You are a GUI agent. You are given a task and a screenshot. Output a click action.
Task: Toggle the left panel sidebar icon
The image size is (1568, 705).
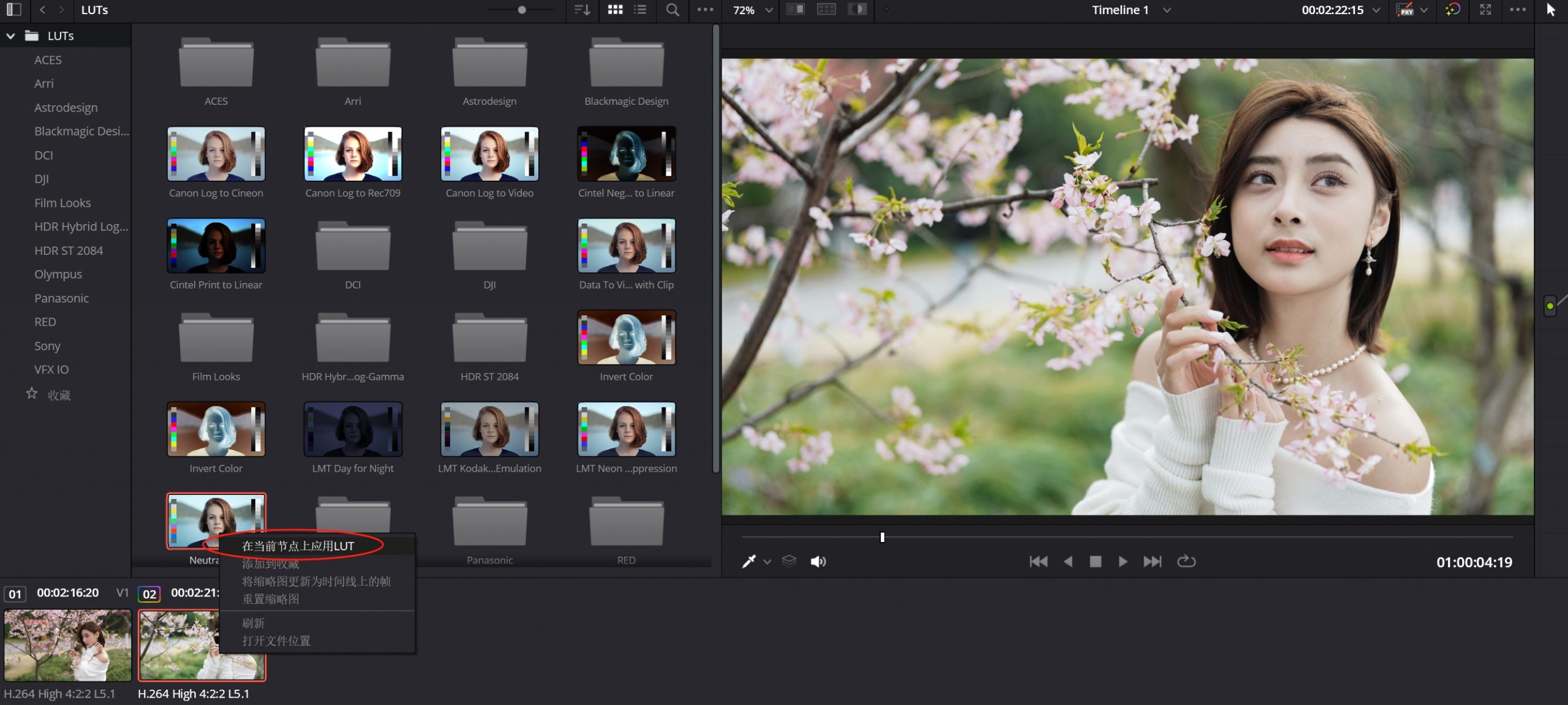13,10
